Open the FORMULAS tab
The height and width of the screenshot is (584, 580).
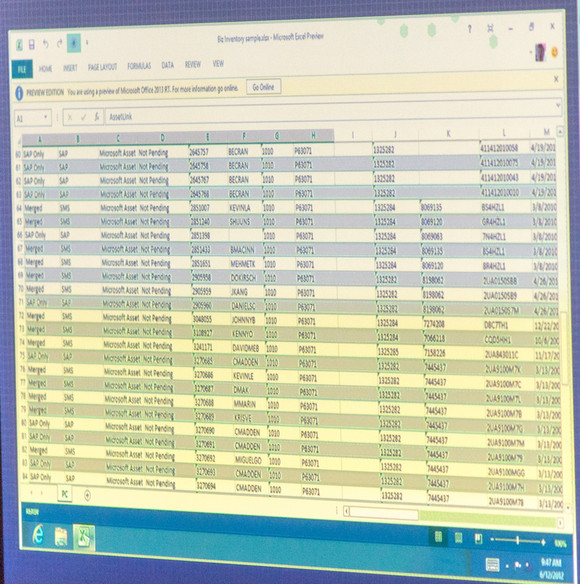coord(139,66)
